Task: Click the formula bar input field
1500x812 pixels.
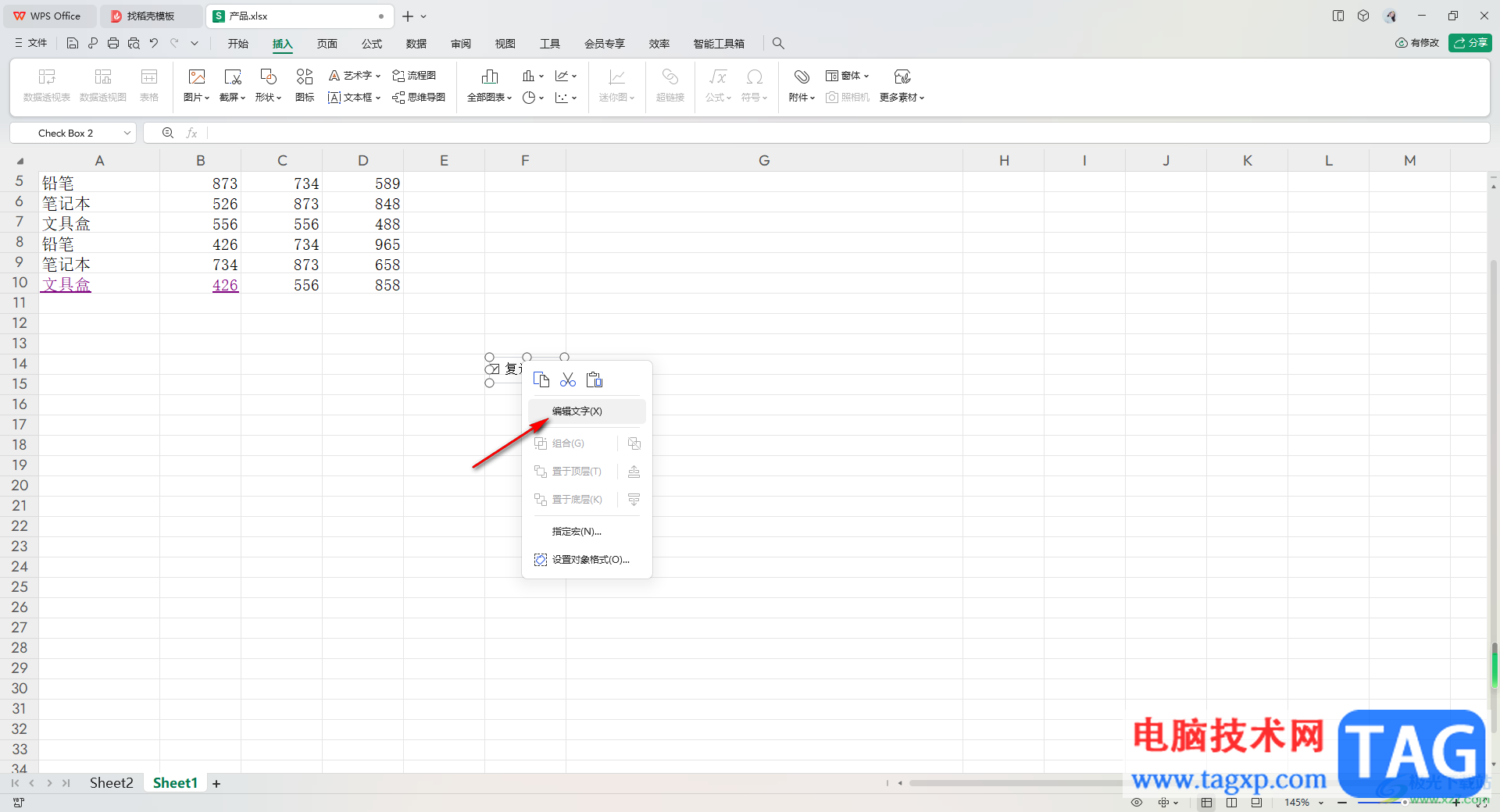Action: [848, 134]
